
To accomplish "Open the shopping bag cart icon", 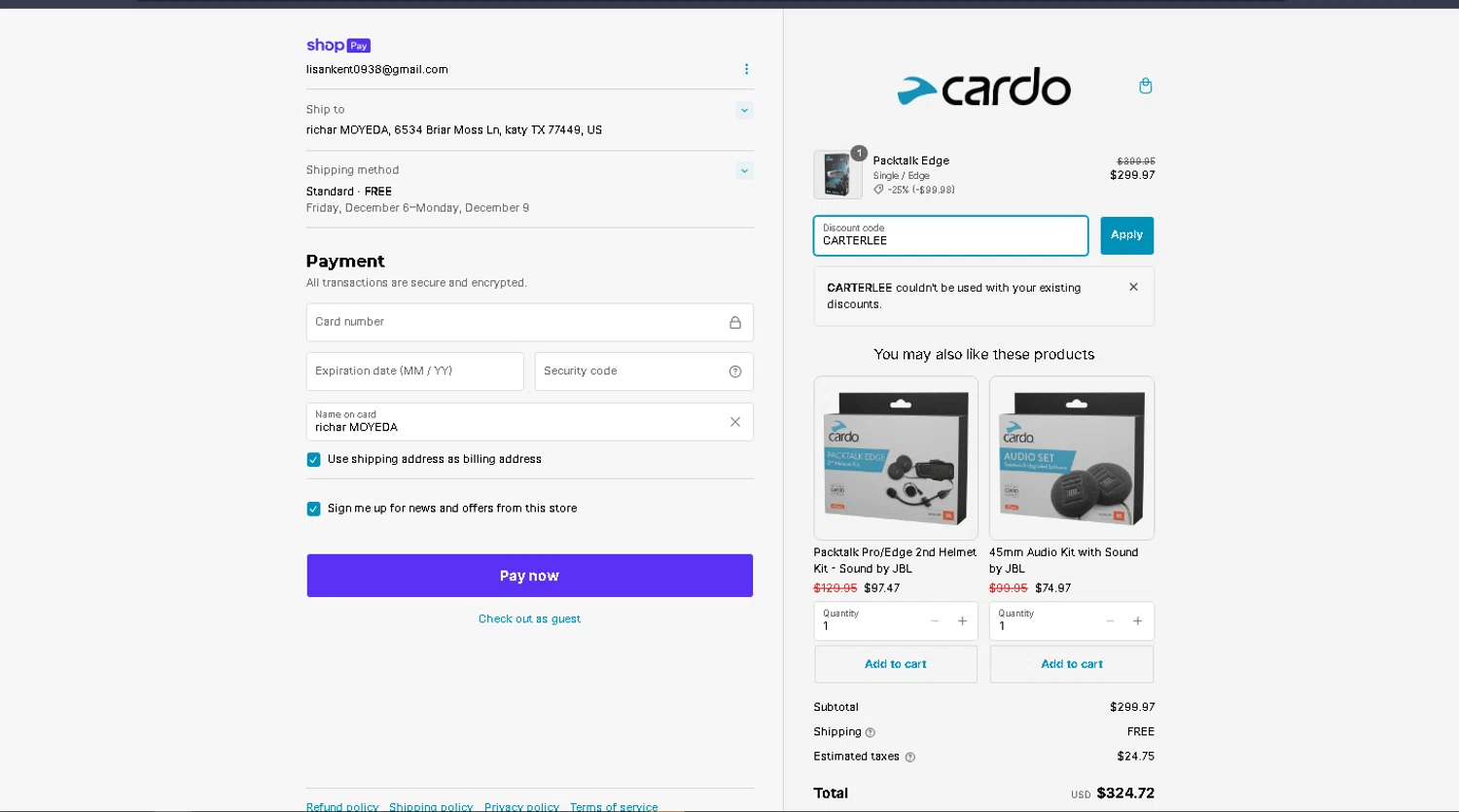I will [x=1146, y=86].
